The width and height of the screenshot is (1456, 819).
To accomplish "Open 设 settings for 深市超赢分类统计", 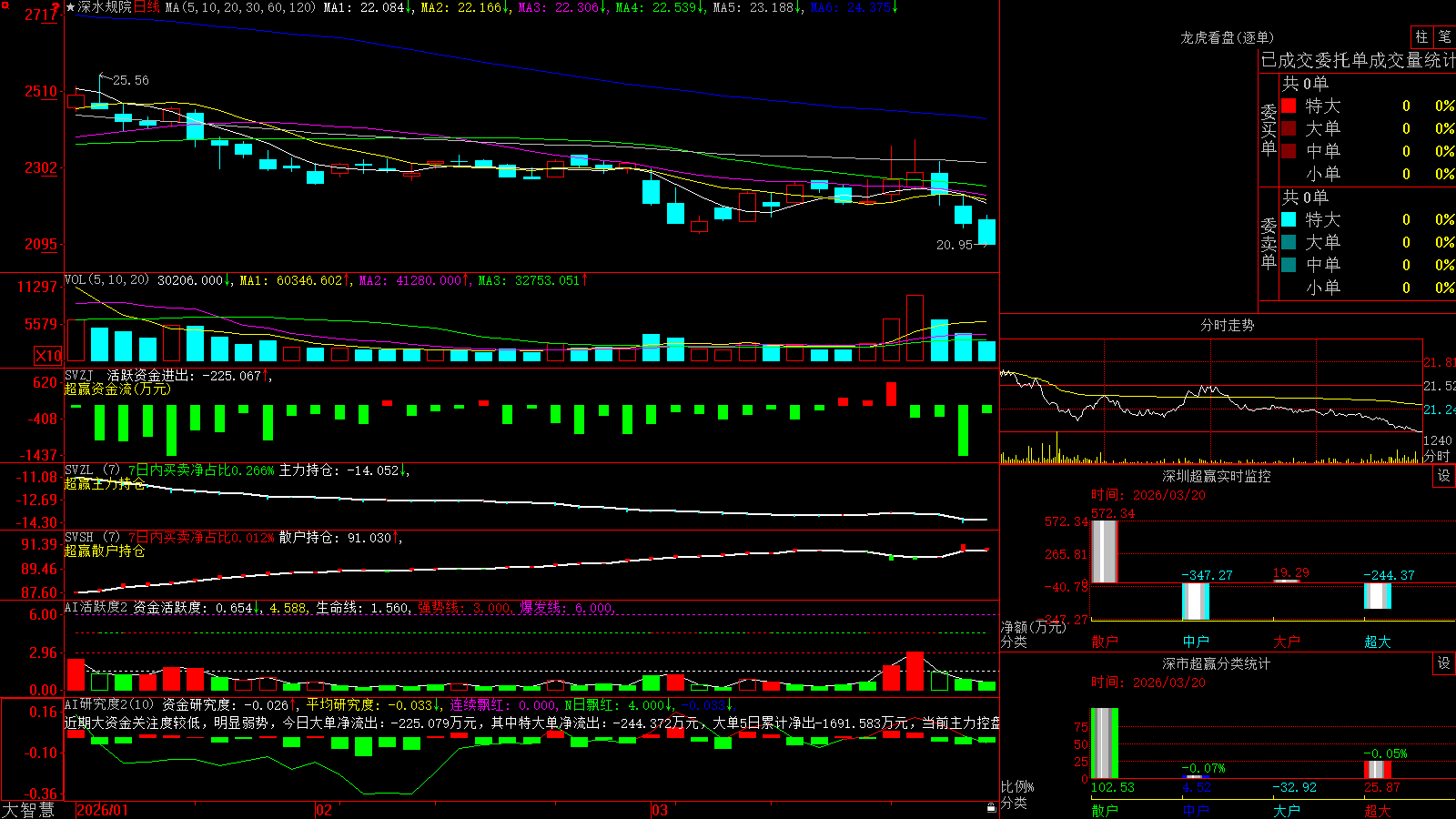I will 1444,663.
